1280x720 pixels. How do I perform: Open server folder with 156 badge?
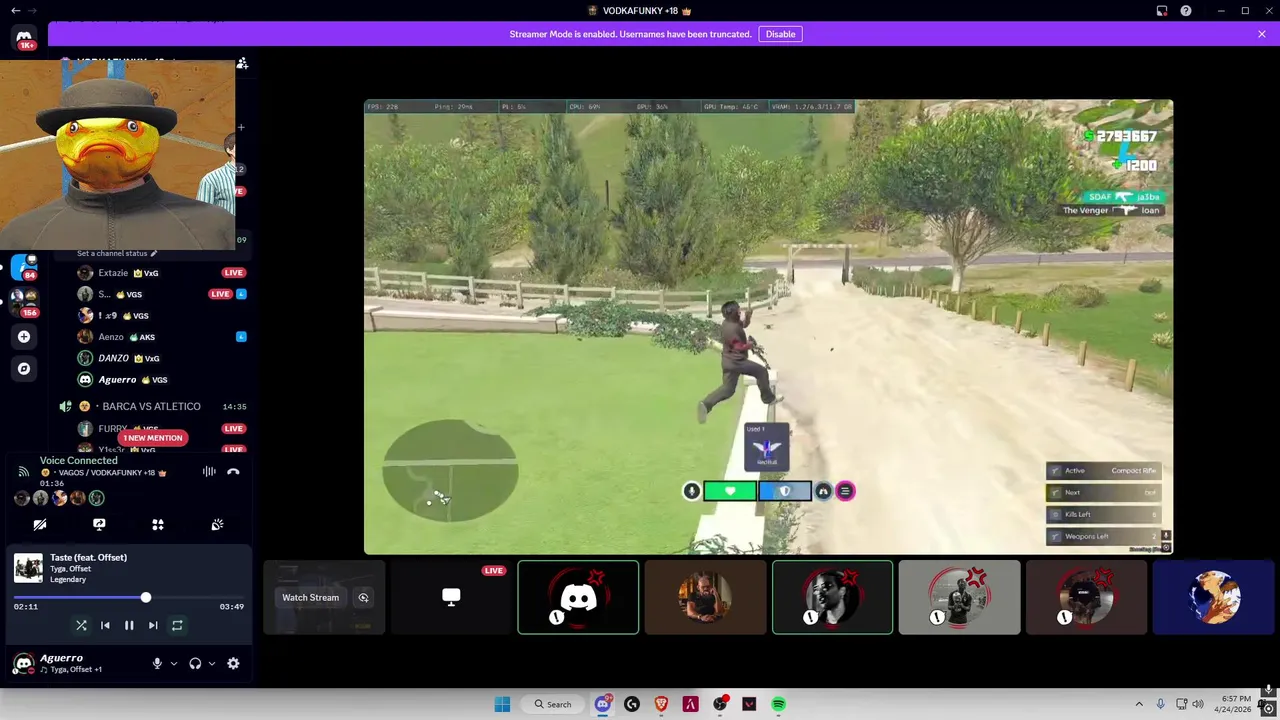(x=24, y=302)
